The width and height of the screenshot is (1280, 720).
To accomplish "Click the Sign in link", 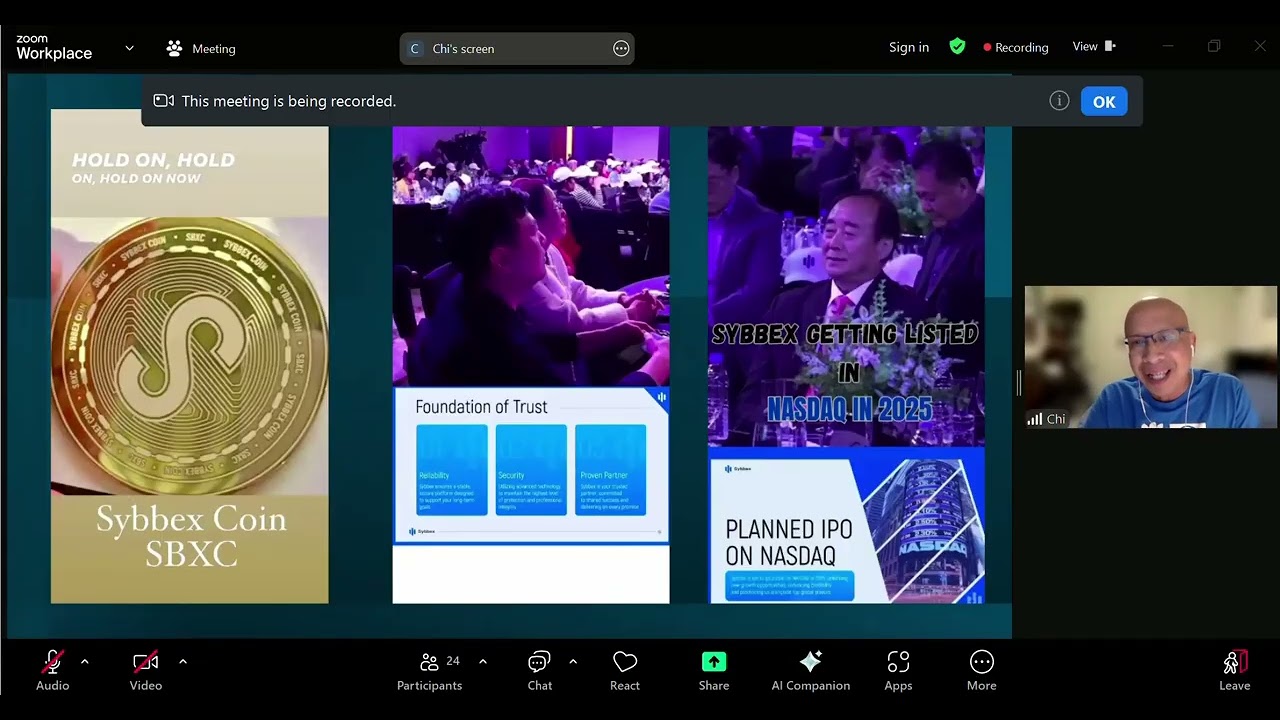I will 909,47.
